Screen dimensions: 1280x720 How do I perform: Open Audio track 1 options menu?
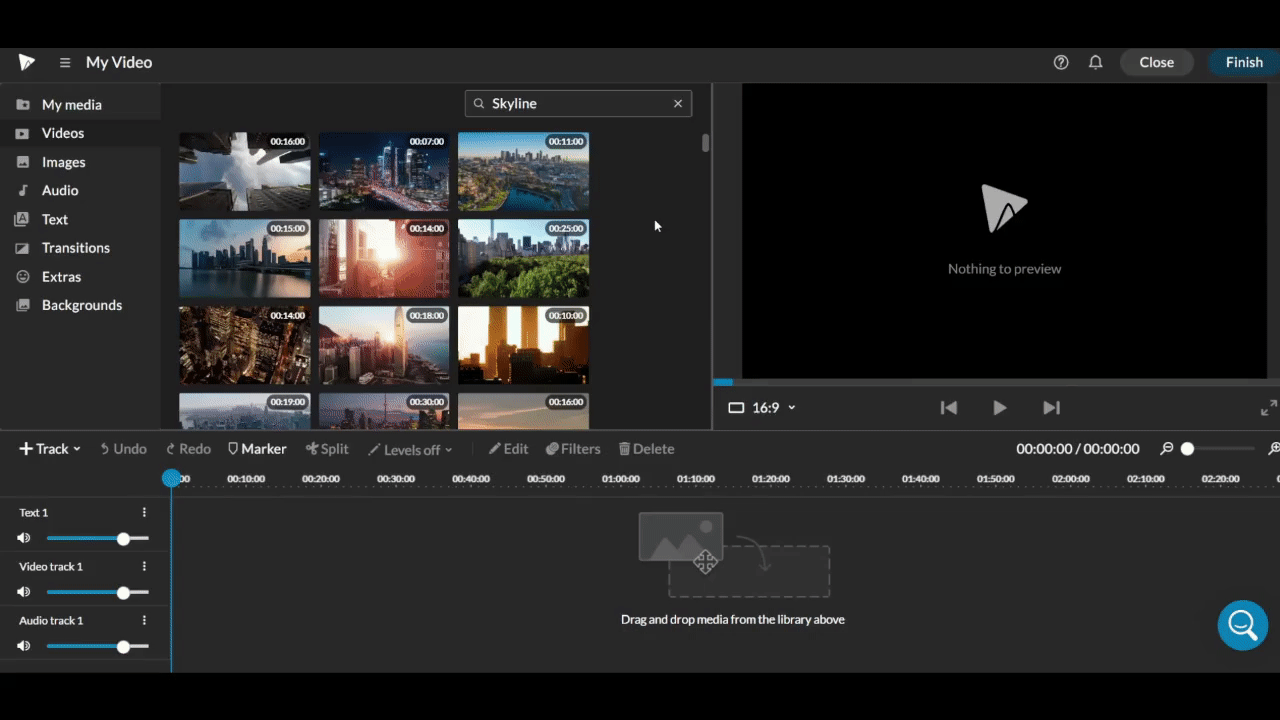click(x=144, y=620)
